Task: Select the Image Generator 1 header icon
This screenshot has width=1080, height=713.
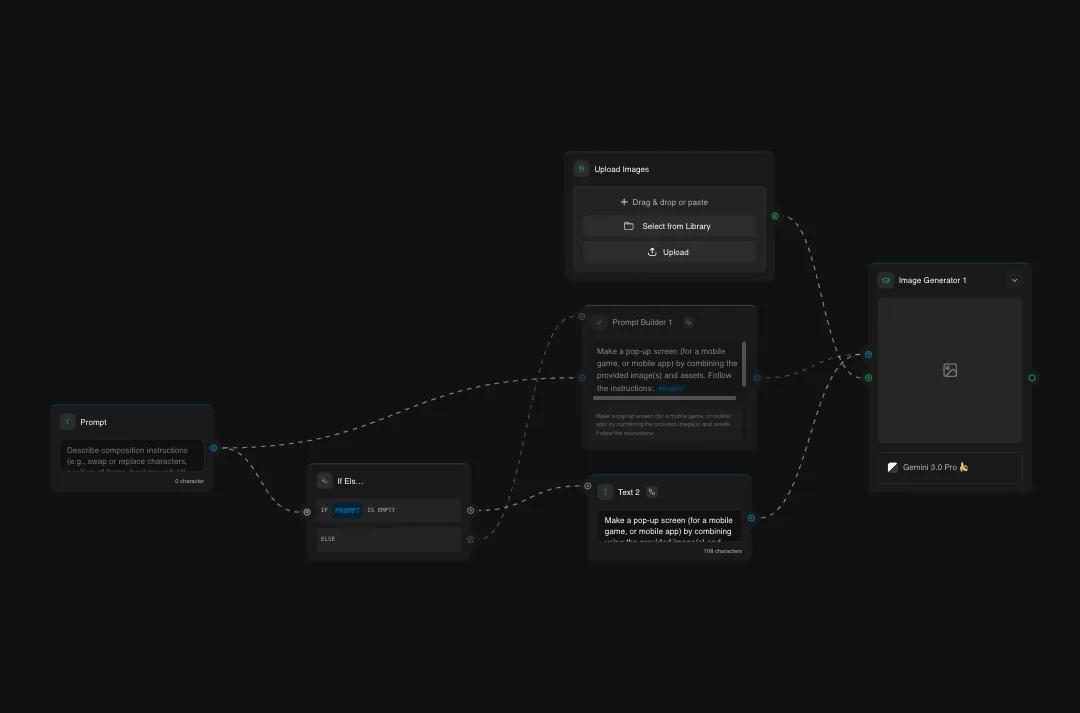Action: click(885, 280)
